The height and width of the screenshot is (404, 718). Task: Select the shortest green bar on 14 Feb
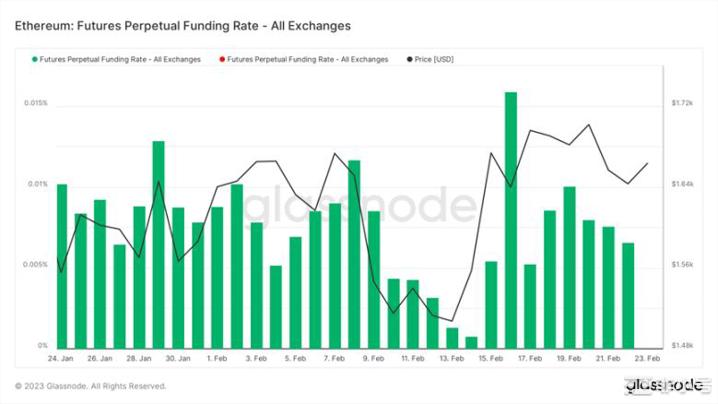[471, 342]
